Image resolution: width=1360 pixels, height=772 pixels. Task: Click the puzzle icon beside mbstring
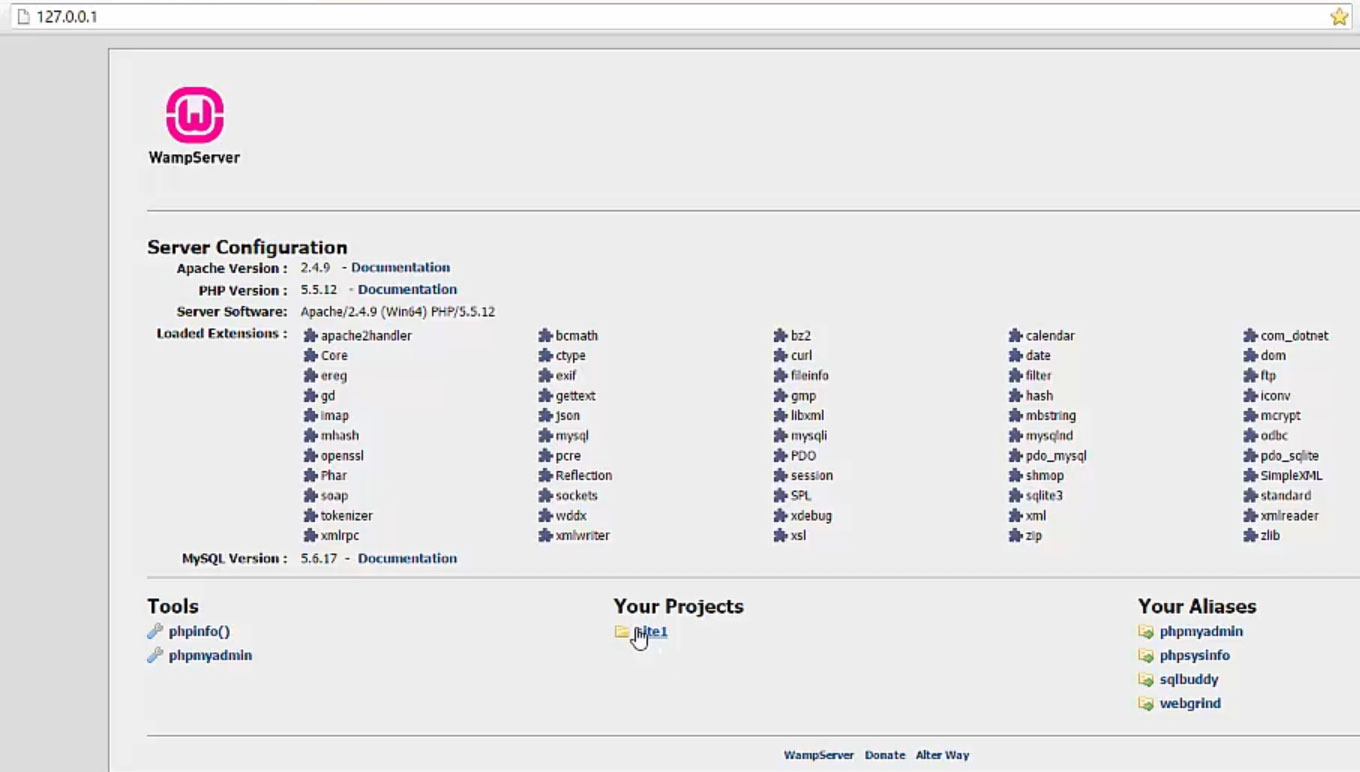pyautogui.click(x=1016, y=416)
